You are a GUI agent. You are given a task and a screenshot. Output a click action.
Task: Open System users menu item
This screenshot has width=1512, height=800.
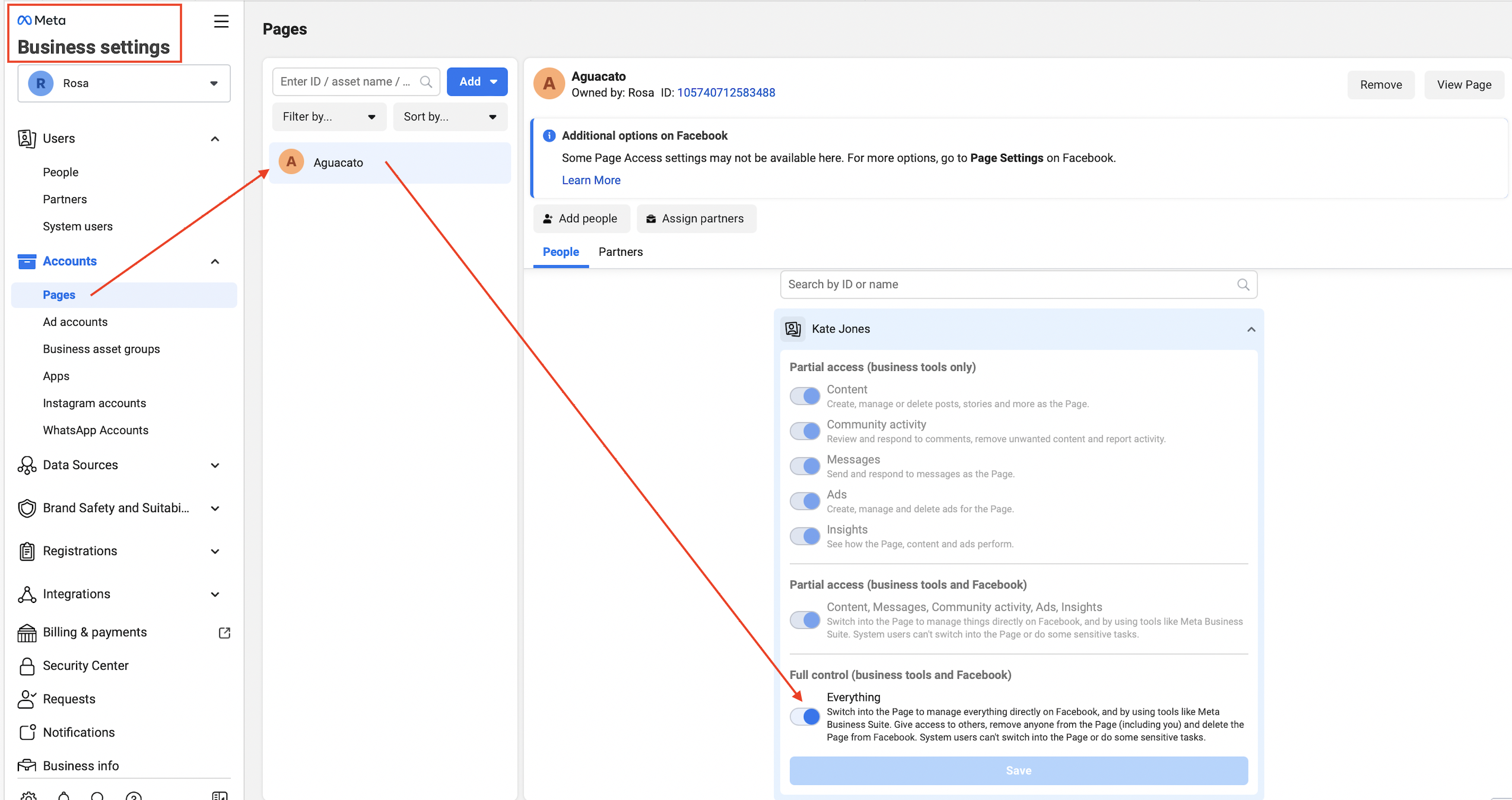[x=78, y=227]
